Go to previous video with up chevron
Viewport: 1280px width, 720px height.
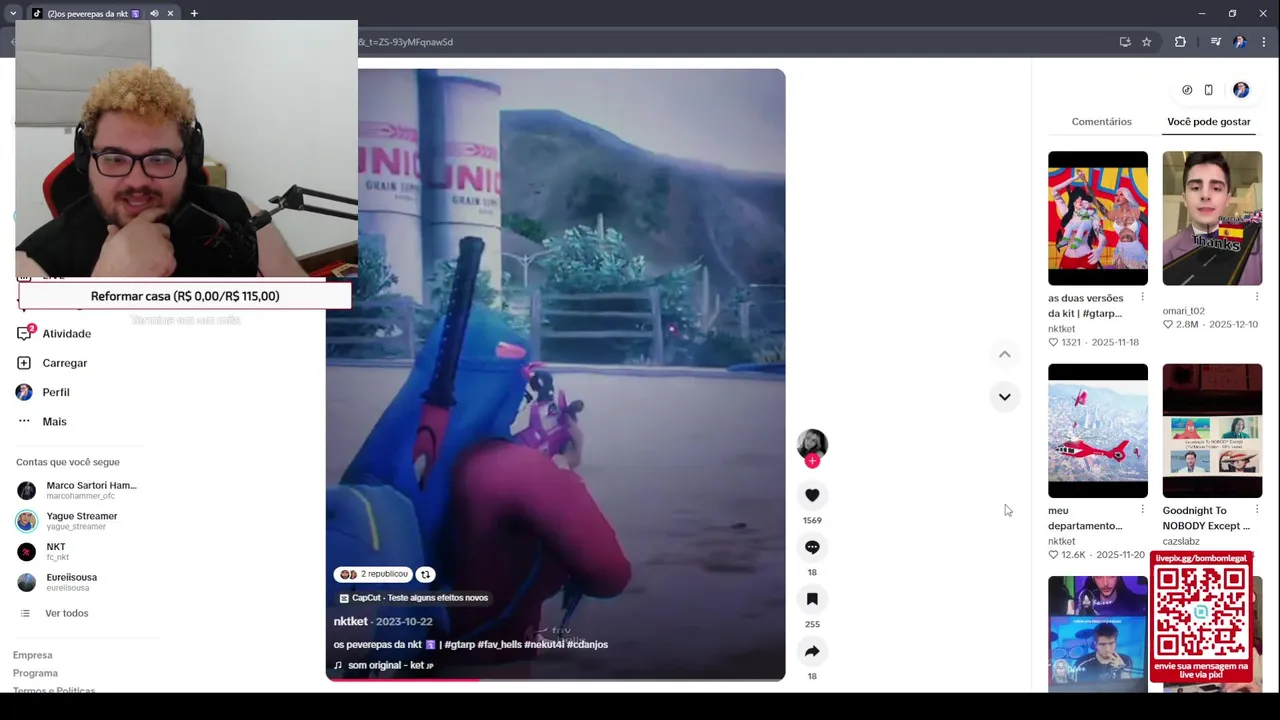point(1004,354)
